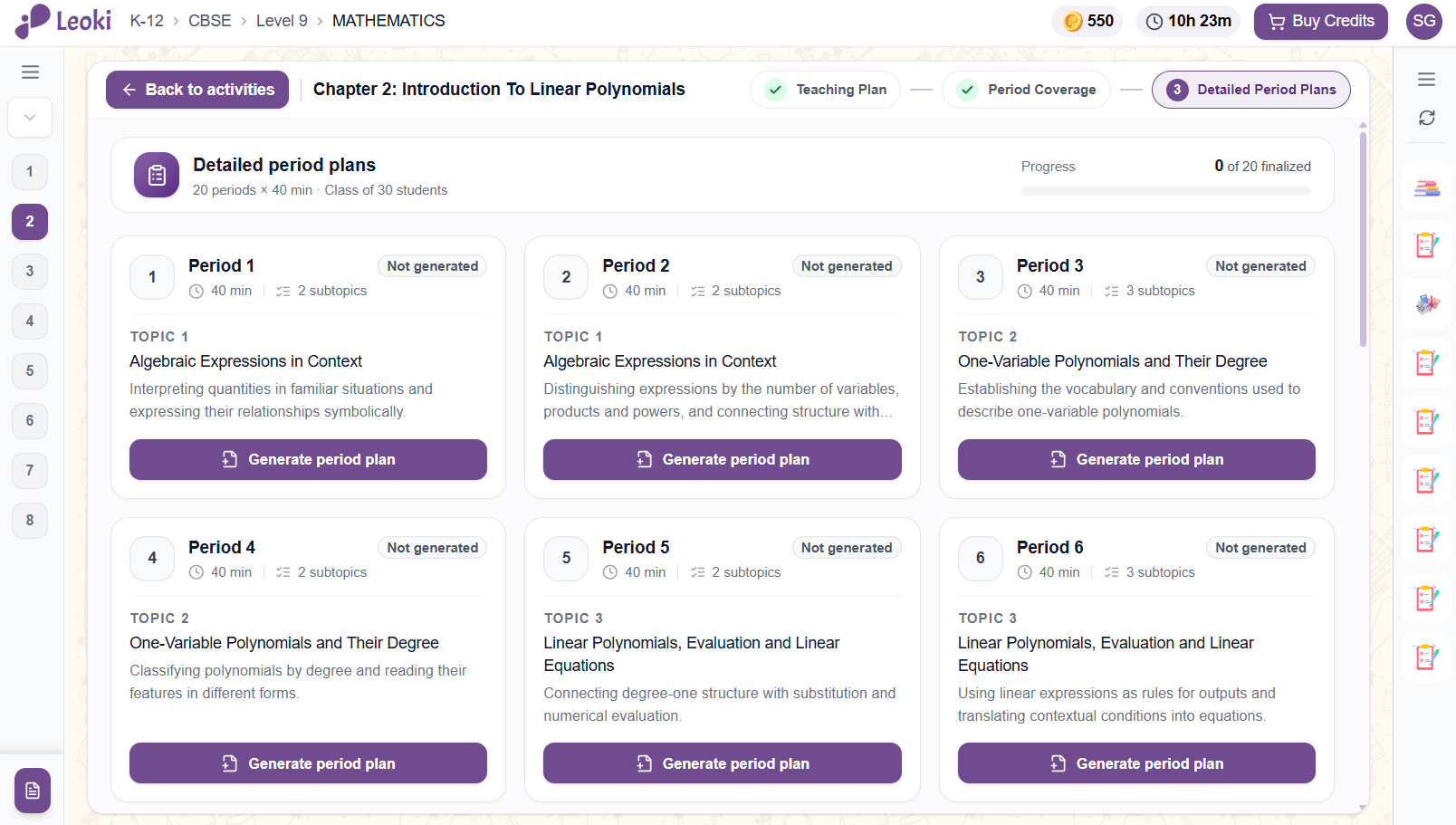Click the MATHEMATICS breadcrumb
Image resolution: width=1456 pixels, height=825 pixels.
[x=388, y=21]
